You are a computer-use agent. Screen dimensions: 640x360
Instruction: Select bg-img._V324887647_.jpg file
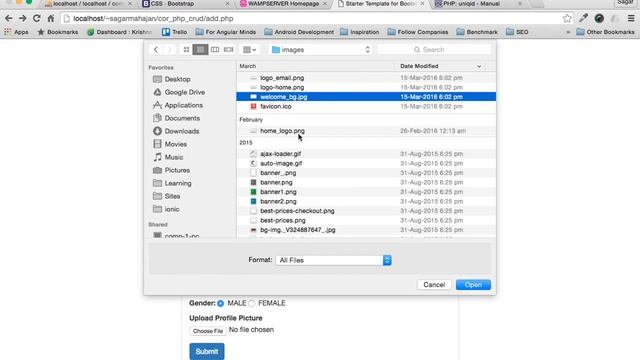coord(366,230)
